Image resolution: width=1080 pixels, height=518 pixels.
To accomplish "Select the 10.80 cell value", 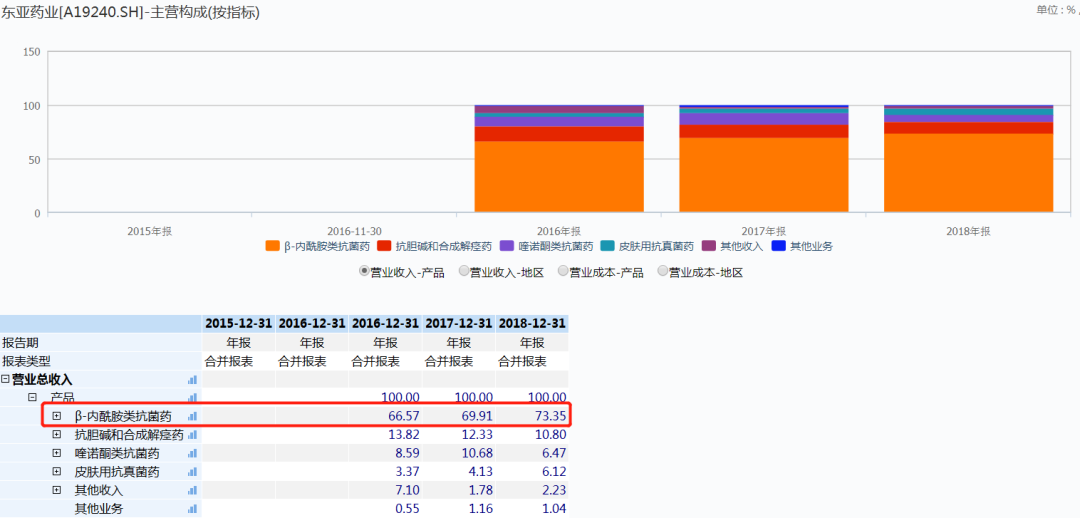I will (548, 435).
